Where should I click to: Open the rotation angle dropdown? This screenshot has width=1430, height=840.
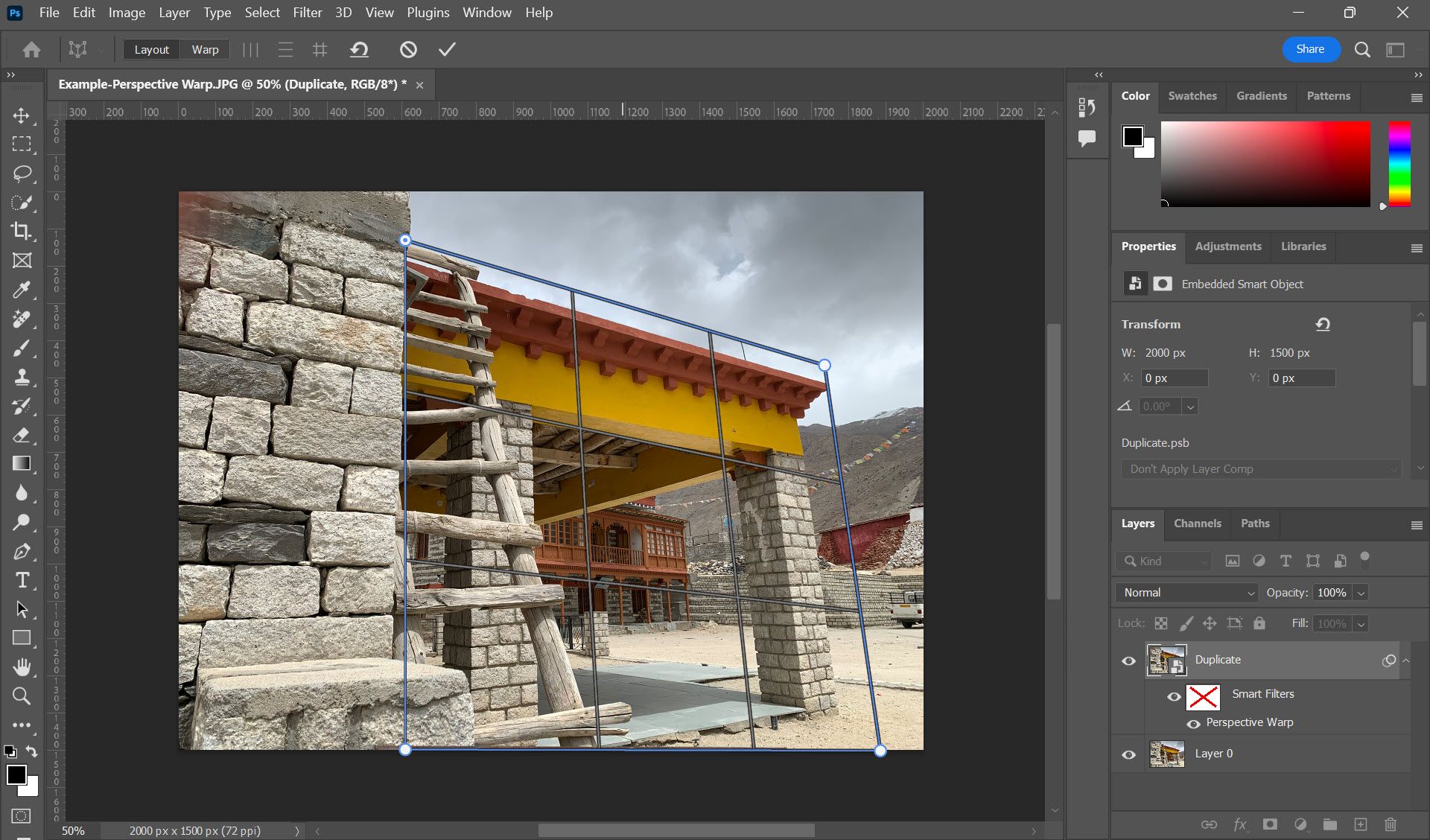coord(1190,407)
